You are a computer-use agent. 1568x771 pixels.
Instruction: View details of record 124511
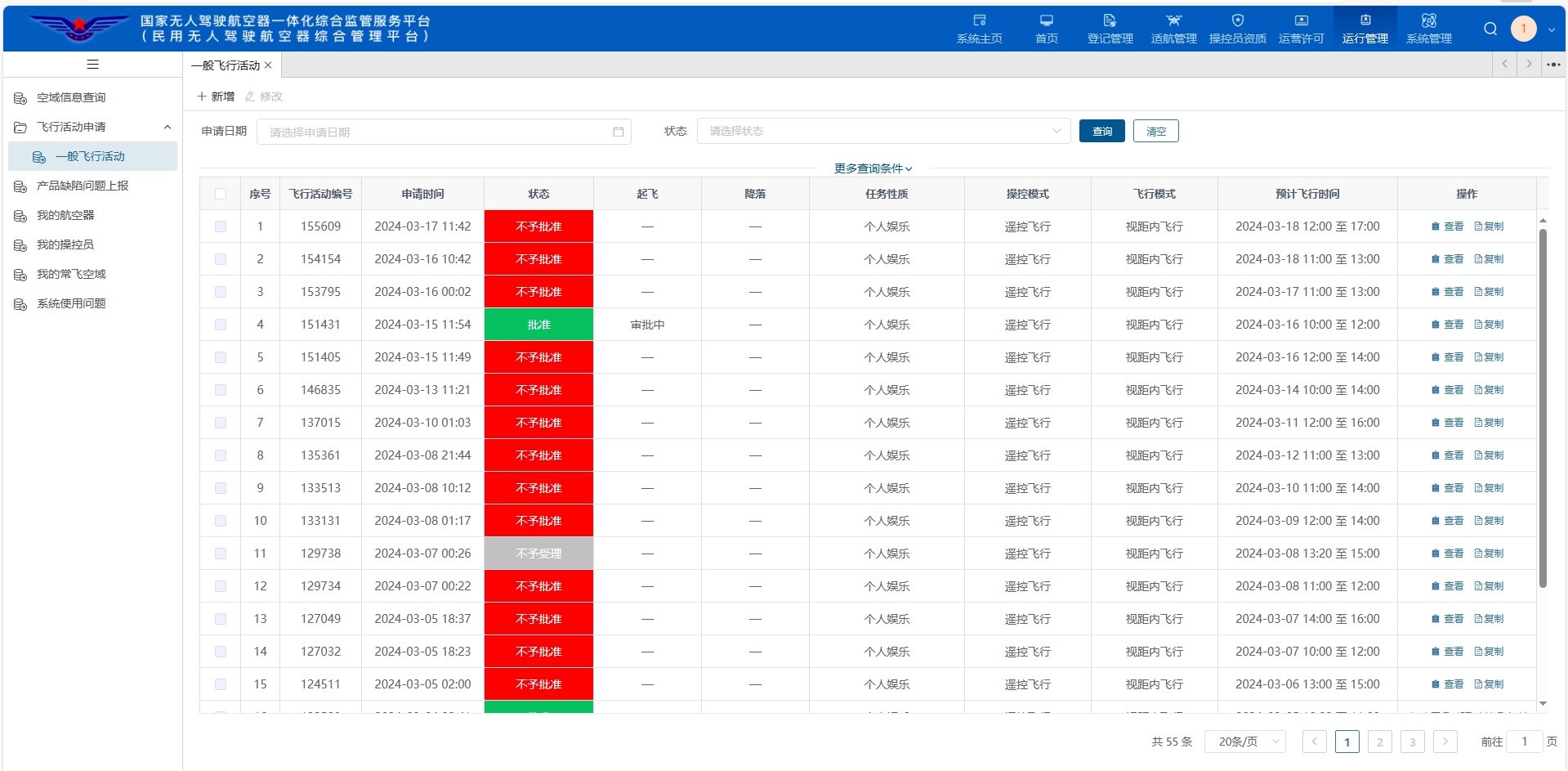tap(1447, 684)
